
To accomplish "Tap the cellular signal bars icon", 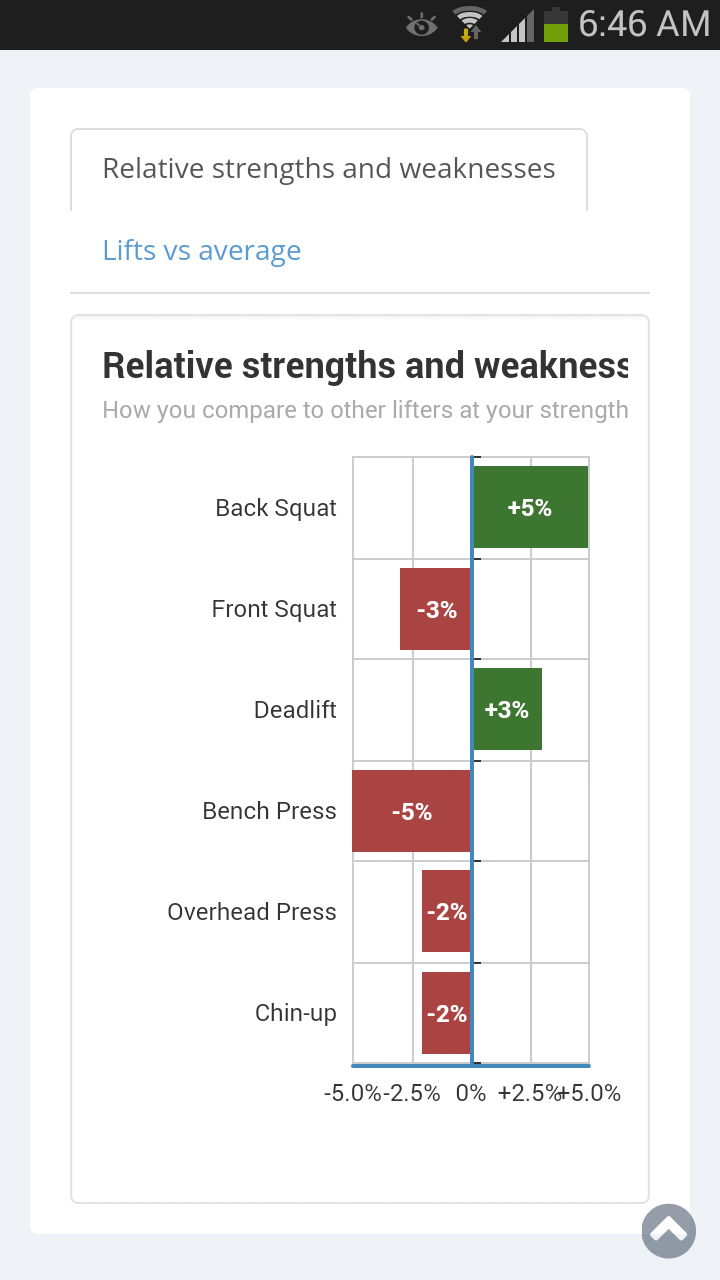I will pyautogui.click(x=517, y=26).
